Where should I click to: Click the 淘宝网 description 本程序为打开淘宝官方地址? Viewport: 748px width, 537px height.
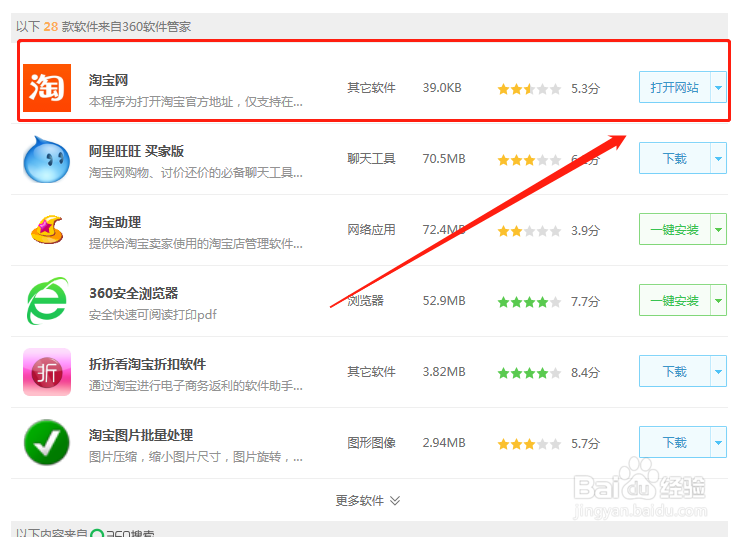pos(196,102)
